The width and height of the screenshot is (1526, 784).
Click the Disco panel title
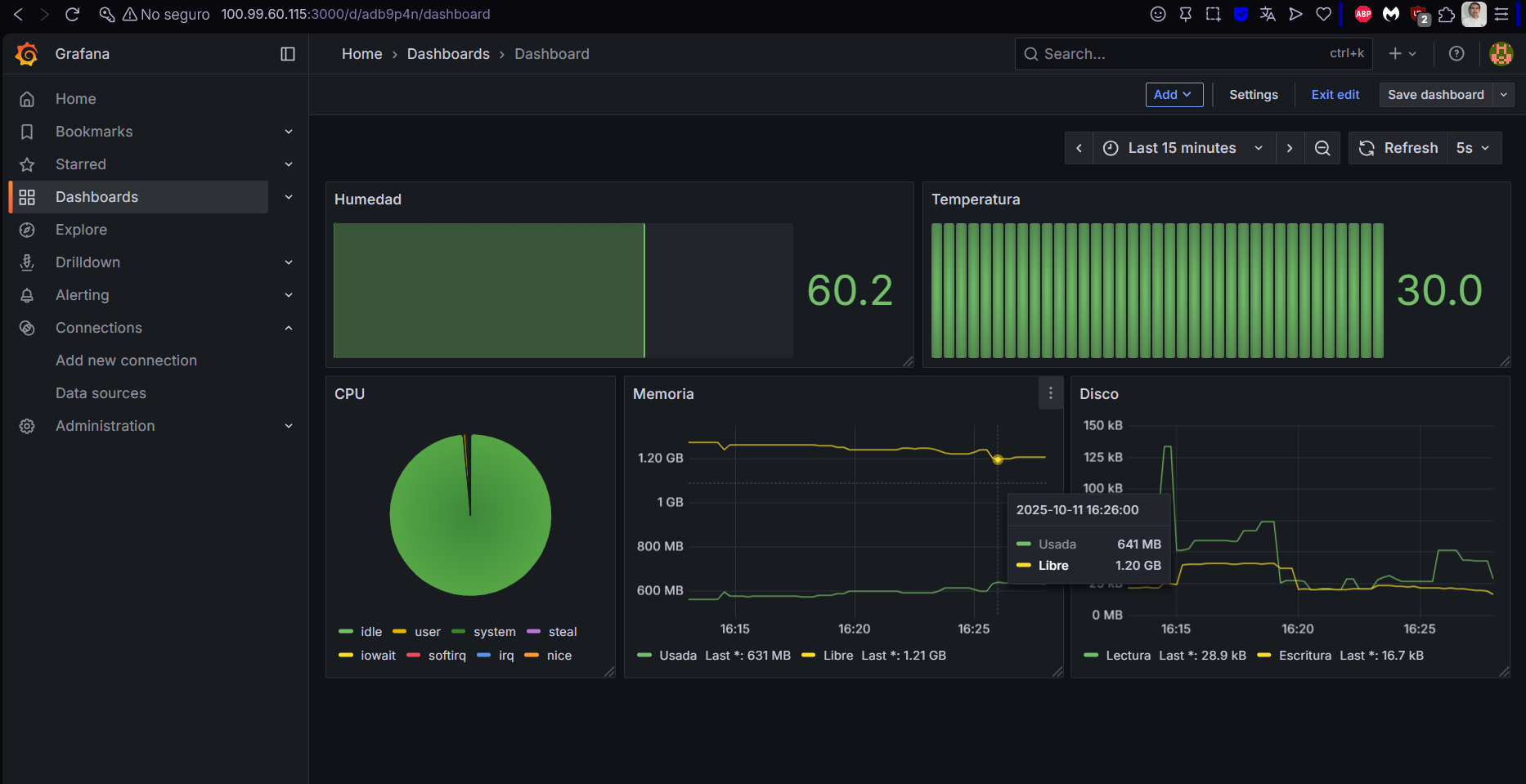pyautogui.click(x=1098, y=394)
